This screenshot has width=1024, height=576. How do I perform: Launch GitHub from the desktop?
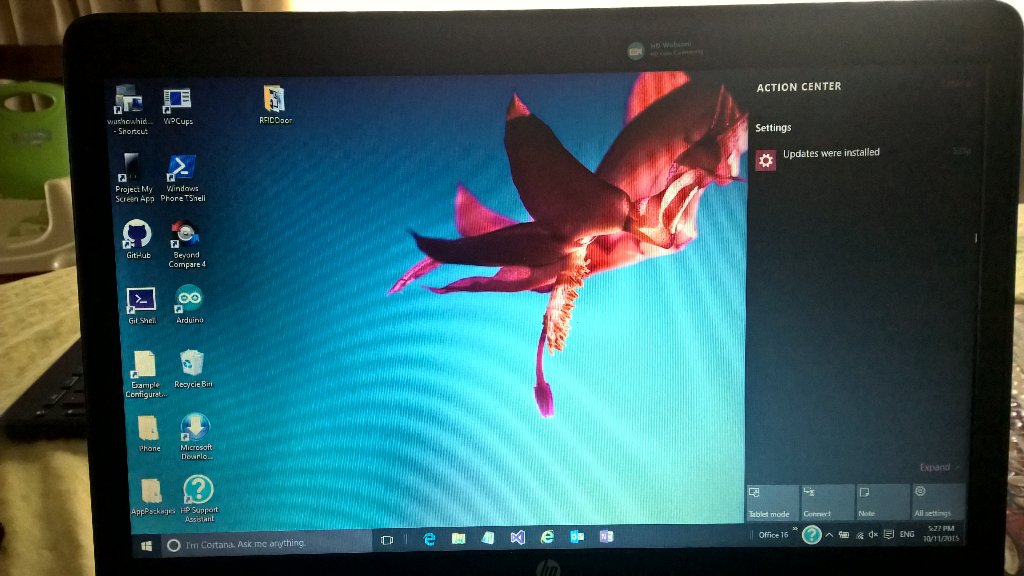coord(137,238)
